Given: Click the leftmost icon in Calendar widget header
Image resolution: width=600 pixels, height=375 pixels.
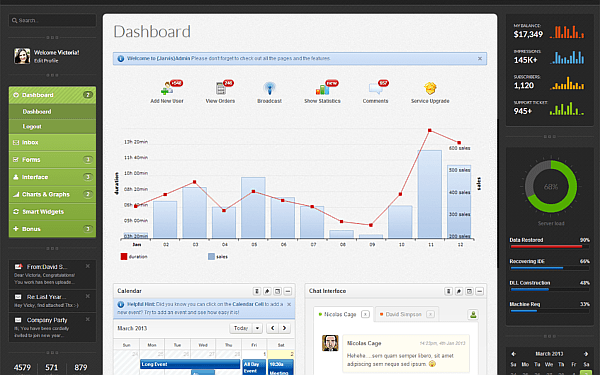Looking at the screenshot, I should [257, 291].
